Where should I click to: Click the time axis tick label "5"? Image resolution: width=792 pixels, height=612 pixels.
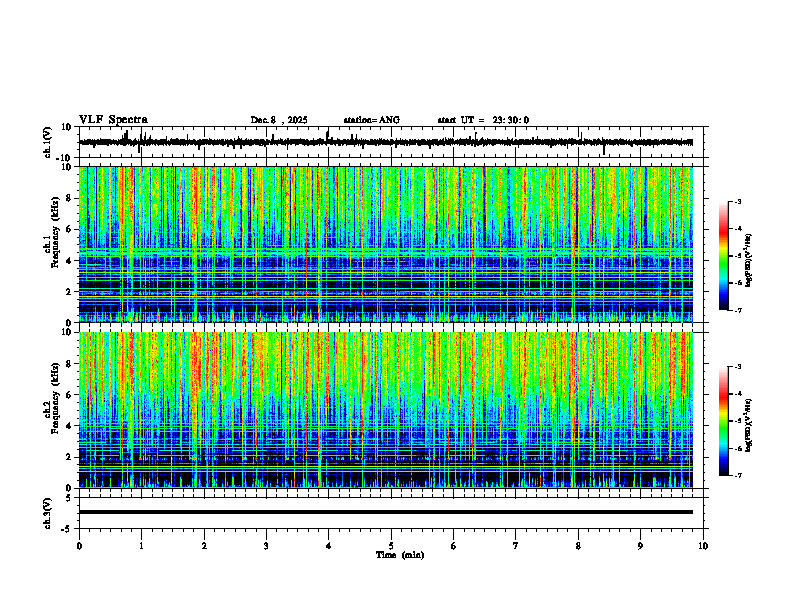(x=391, y=546)
